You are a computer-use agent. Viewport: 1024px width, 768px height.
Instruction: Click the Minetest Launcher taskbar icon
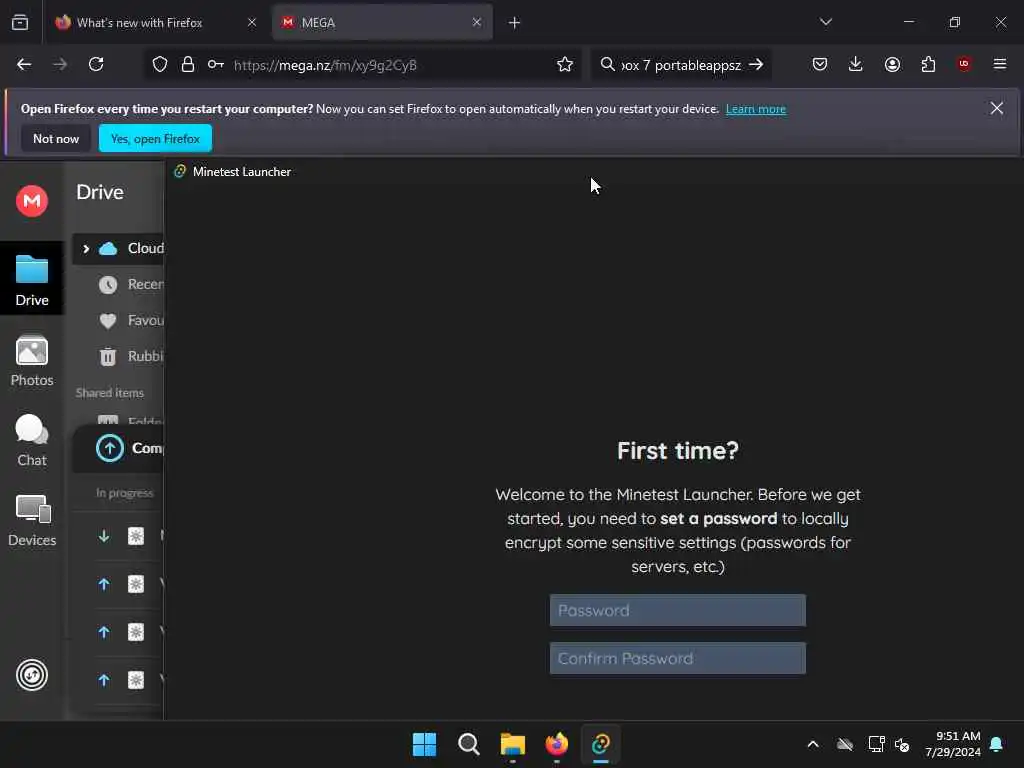(x=601, y=744)
